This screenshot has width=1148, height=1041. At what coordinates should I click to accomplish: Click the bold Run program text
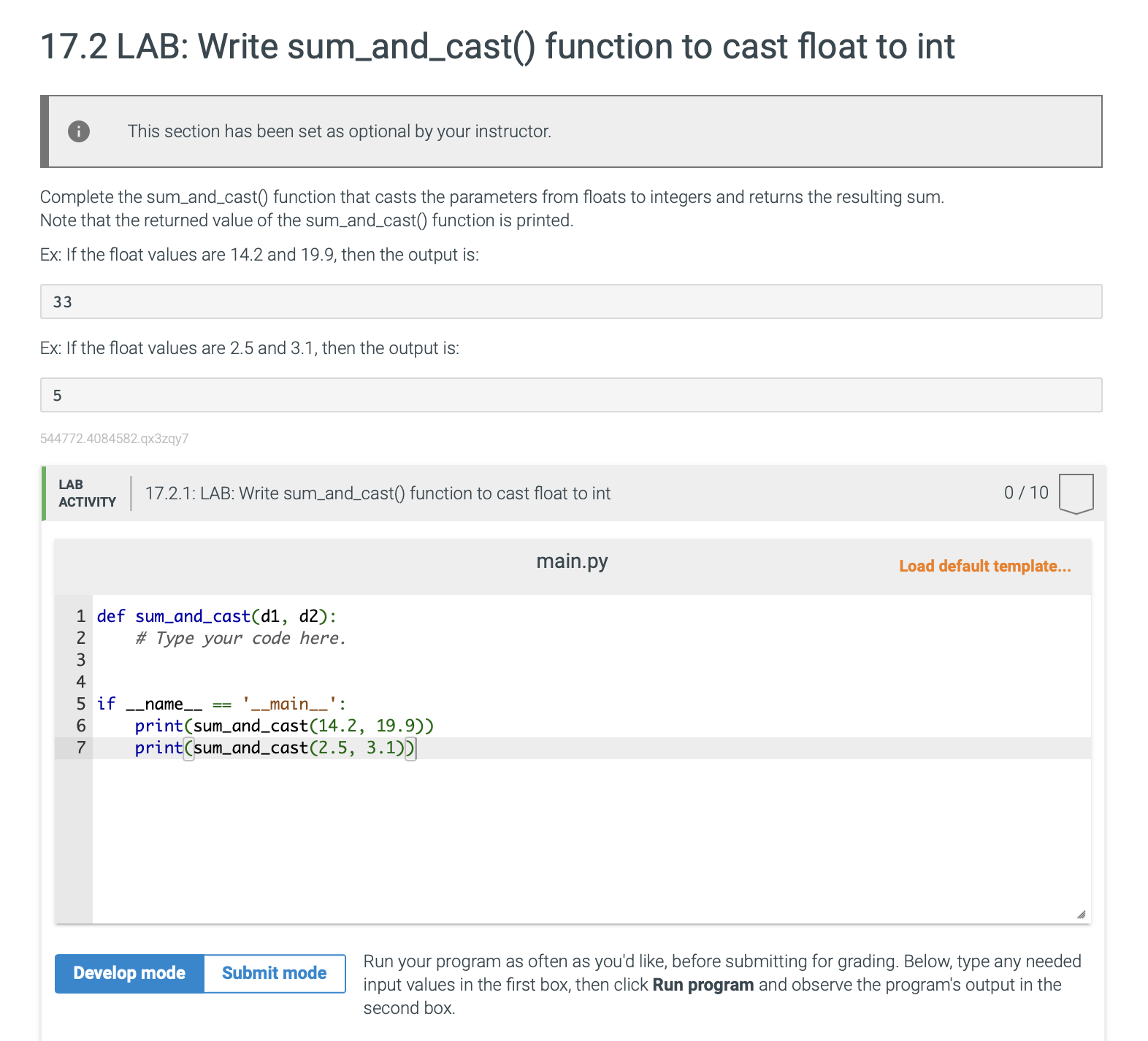click(x=703, y=985)
